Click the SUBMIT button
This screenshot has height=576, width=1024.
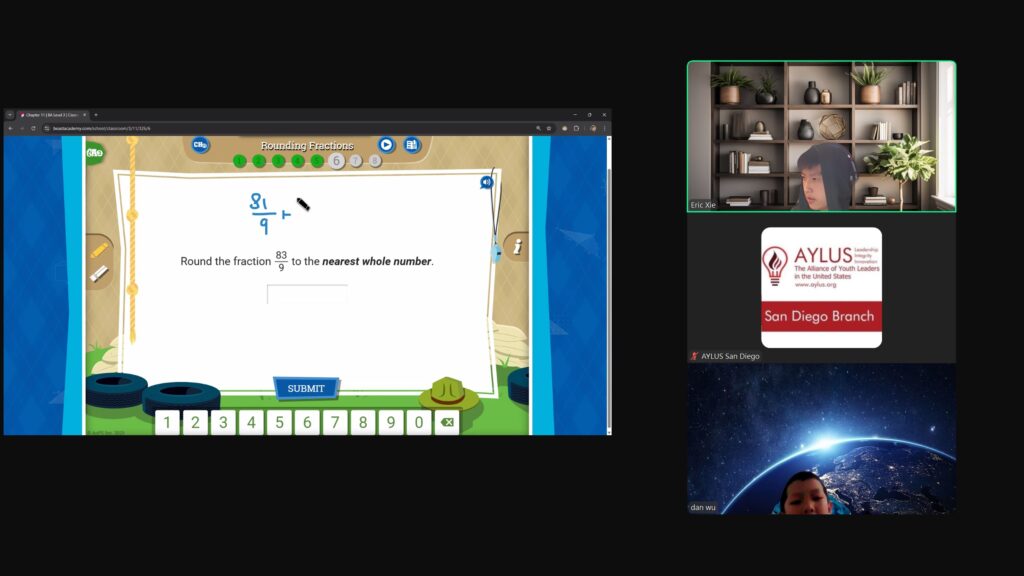click(x=306, y=388)
